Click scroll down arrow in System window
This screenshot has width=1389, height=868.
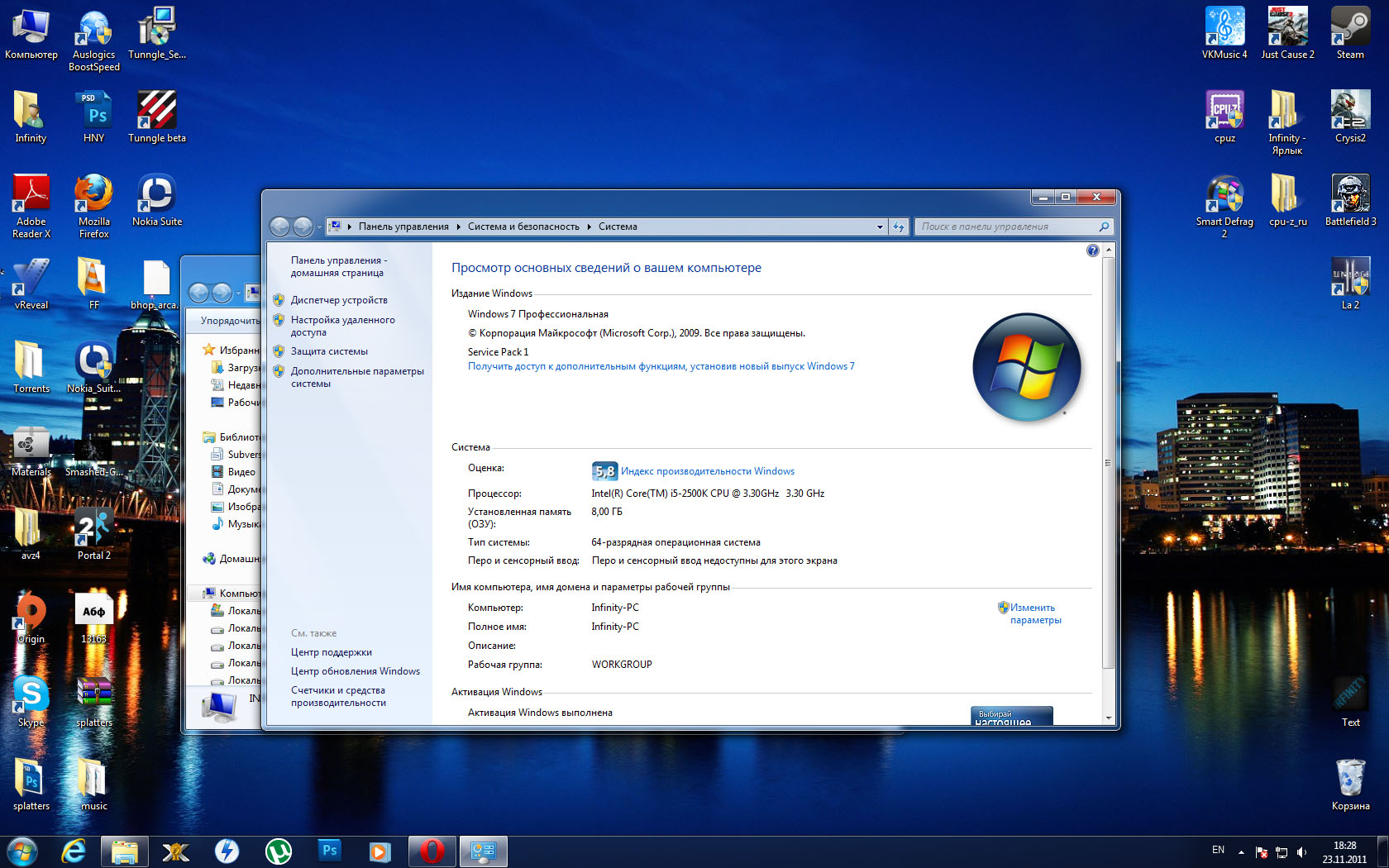[x=1108, y=718]
